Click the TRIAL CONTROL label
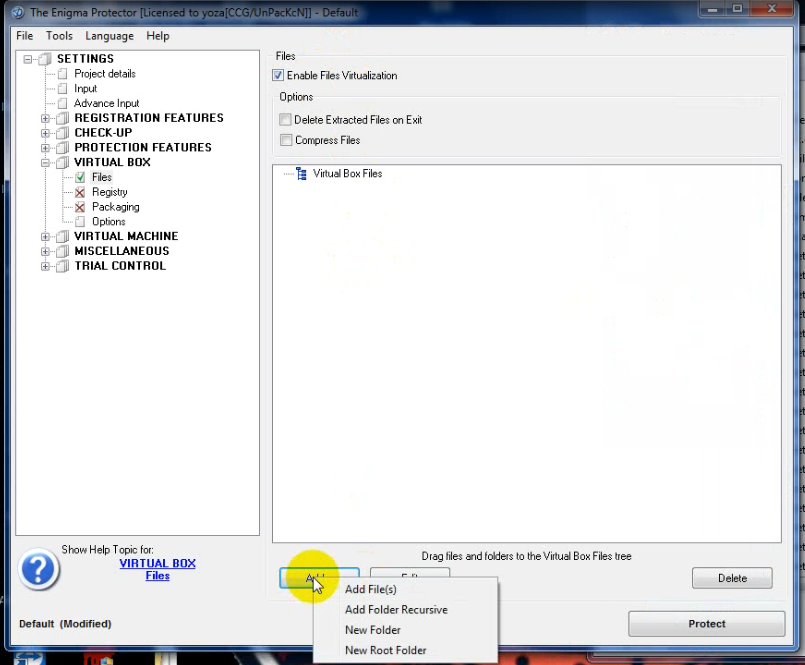This screenshot has height=665, width=805. point(120,266)
